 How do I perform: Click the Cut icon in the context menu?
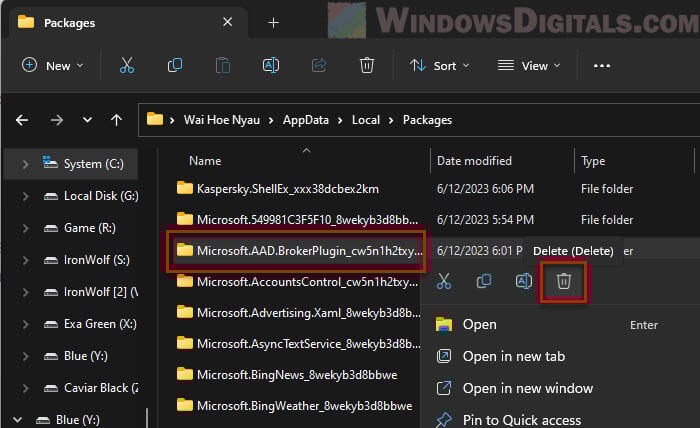point(443,281)
